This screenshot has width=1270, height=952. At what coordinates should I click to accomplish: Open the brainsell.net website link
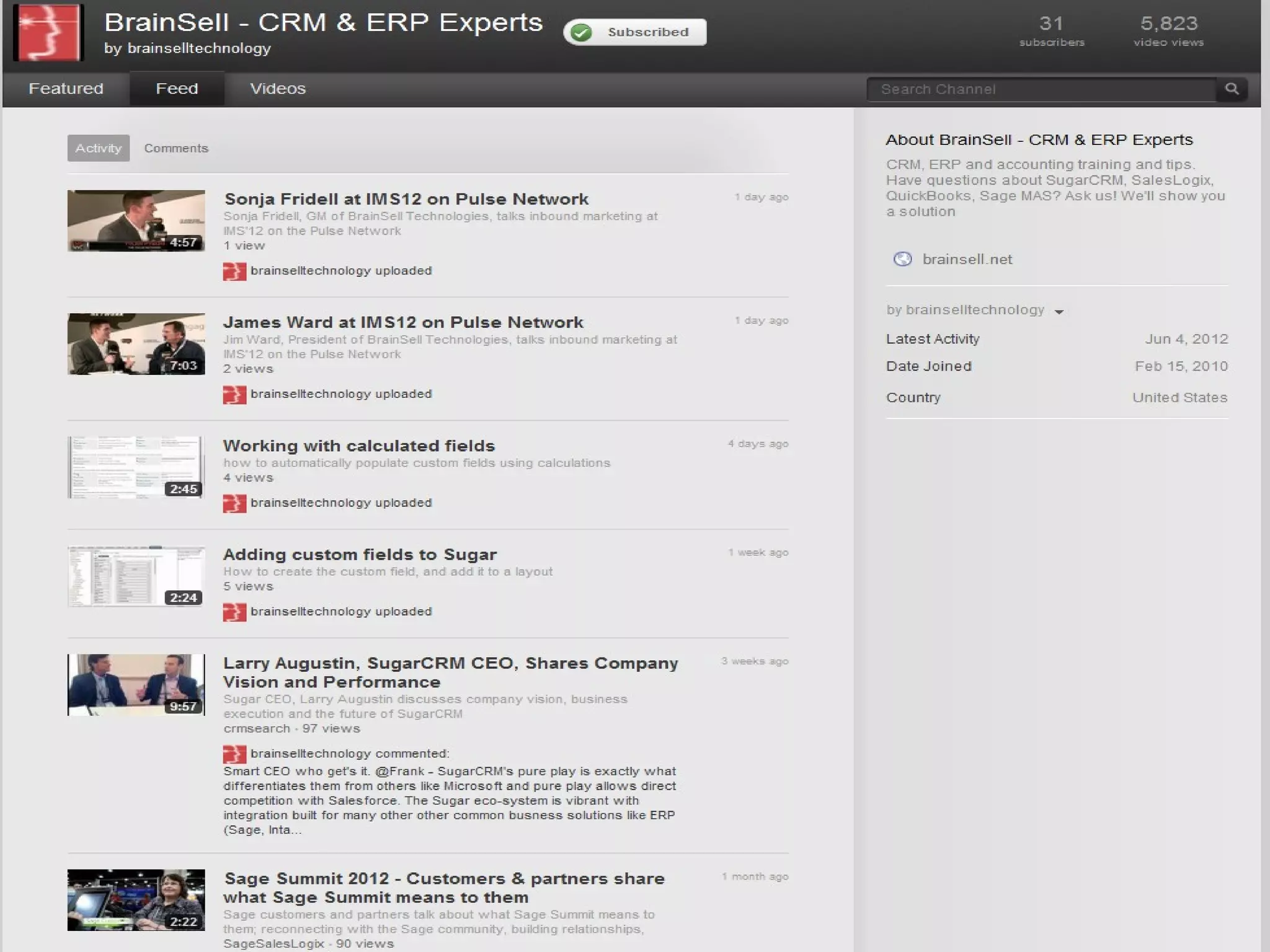[x=967, y=259]
